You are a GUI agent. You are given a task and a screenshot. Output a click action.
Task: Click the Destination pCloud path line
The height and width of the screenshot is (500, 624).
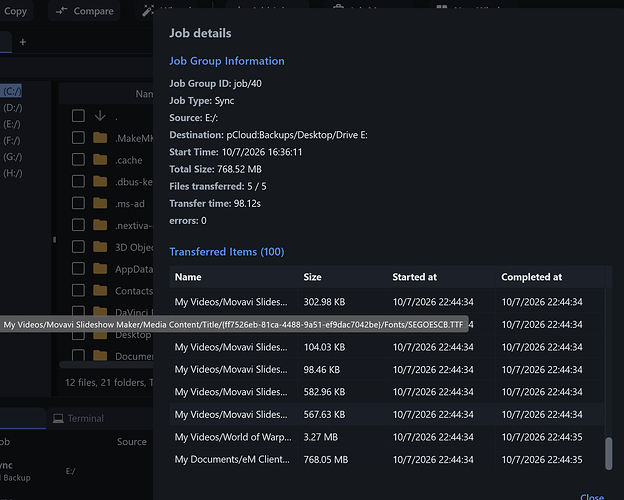[x=268, y=135]
